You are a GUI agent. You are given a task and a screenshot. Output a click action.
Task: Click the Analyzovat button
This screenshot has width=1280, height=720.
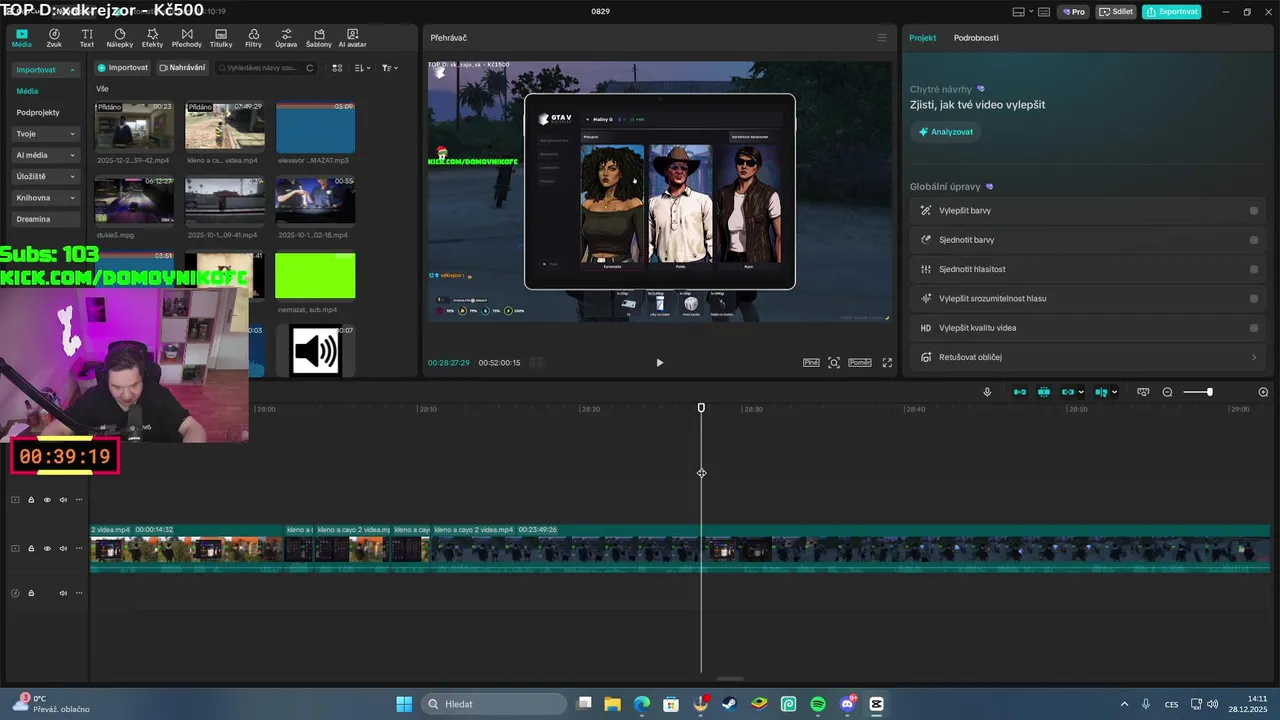click(945, 132)
